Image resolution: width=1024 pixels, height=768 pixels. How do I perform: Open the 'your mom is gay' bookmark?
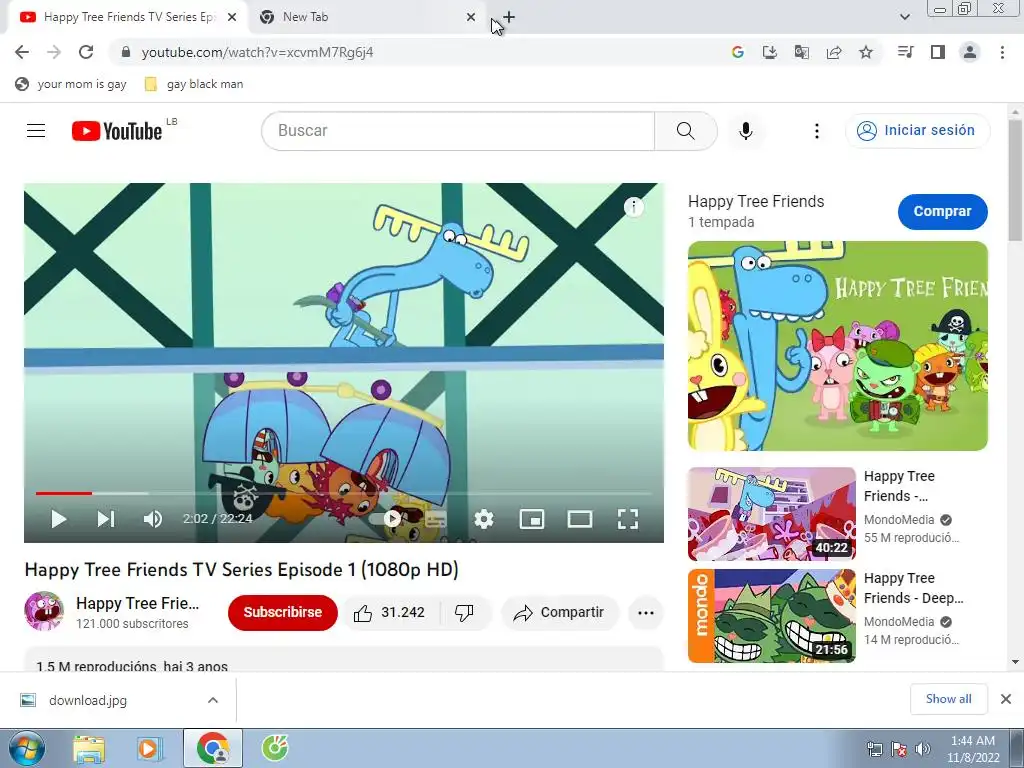coord(71,84)
